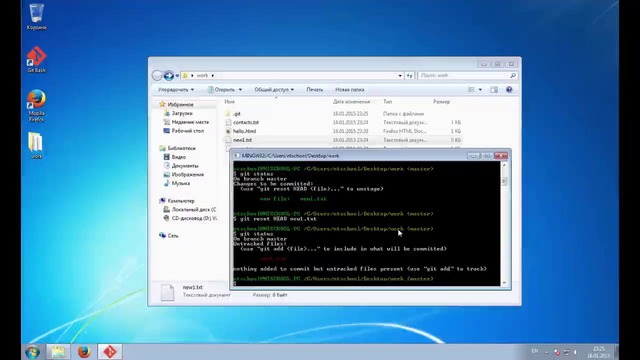Viewport: 640px width, 360px height.
Task: Switch to Explorer via its taskbar icon
Action: click(x=58, y=352)
